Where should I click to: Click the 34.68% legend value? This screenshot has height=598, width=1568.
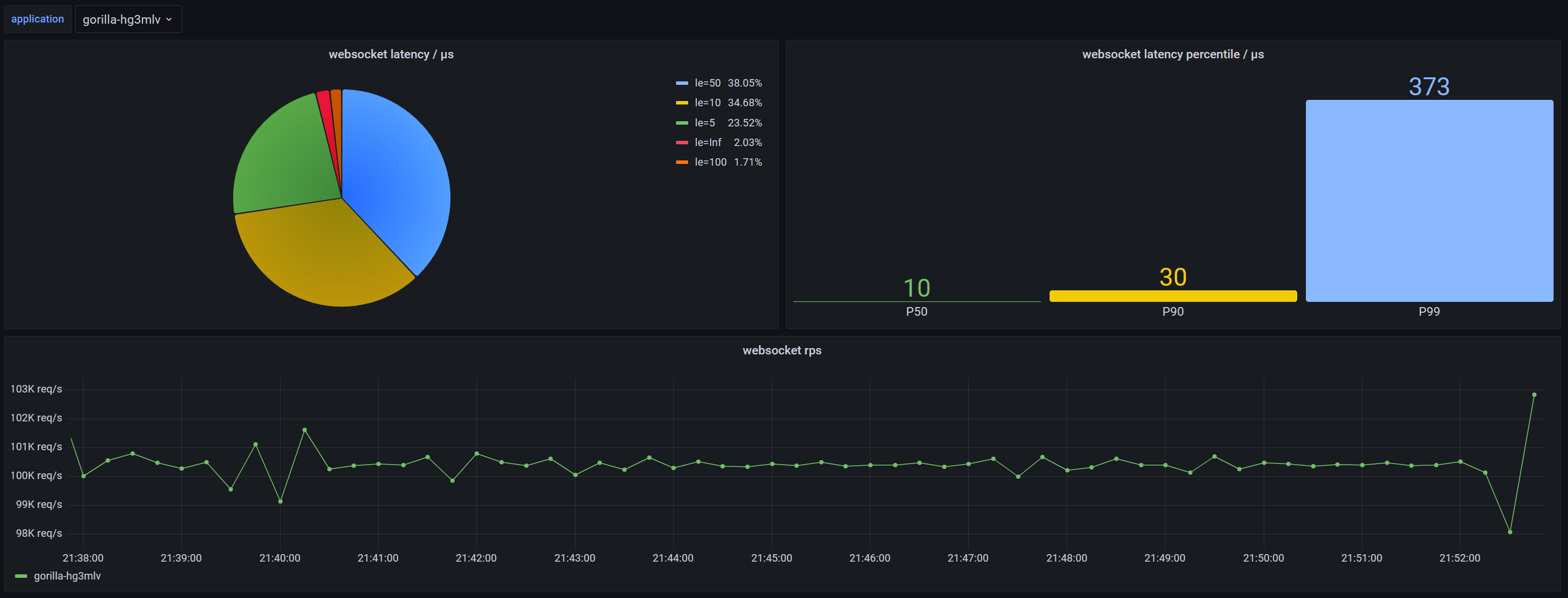click(744, 103)
